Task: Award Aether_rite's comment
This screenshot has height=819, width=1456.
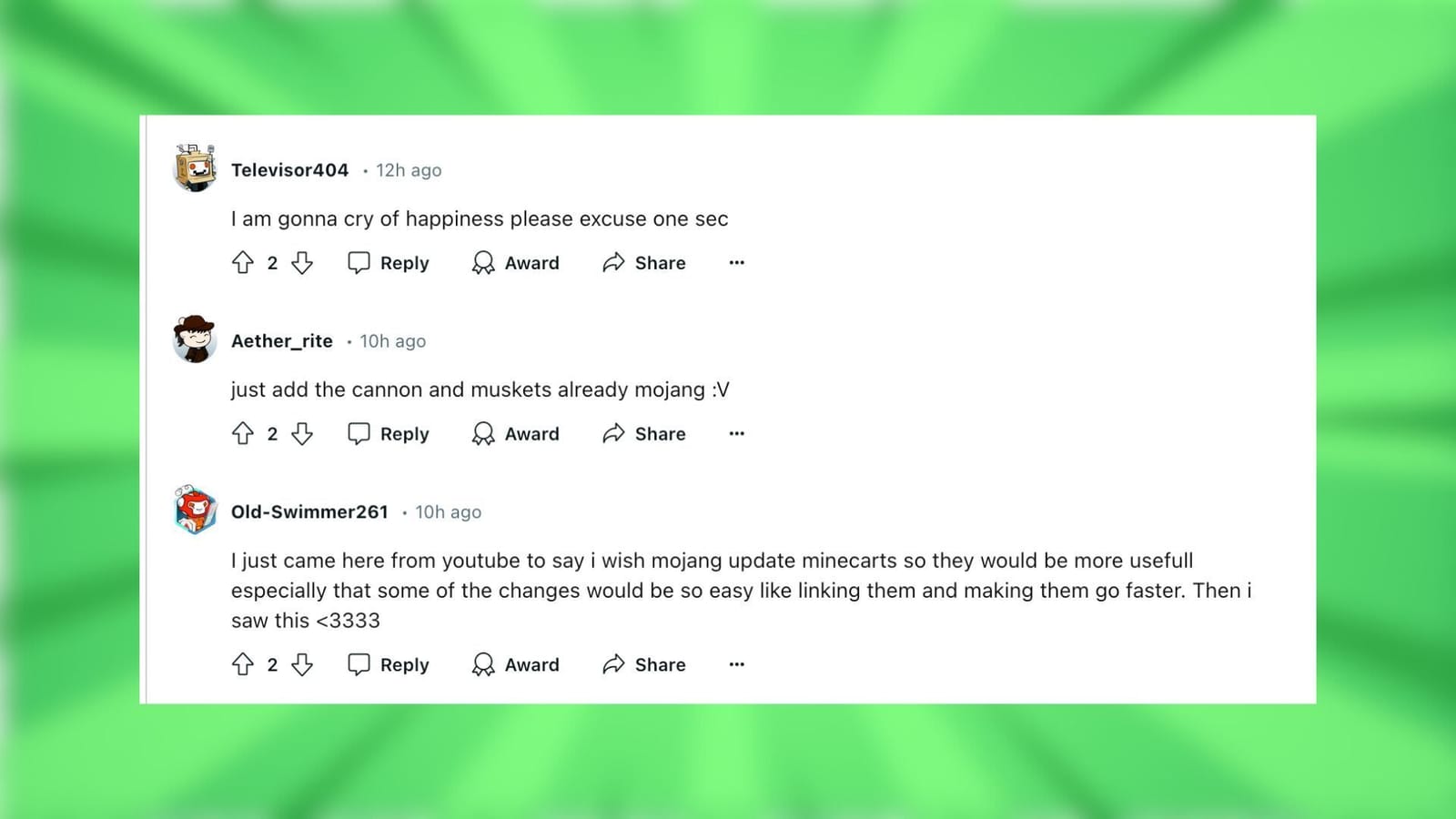Action: (516, 434)
